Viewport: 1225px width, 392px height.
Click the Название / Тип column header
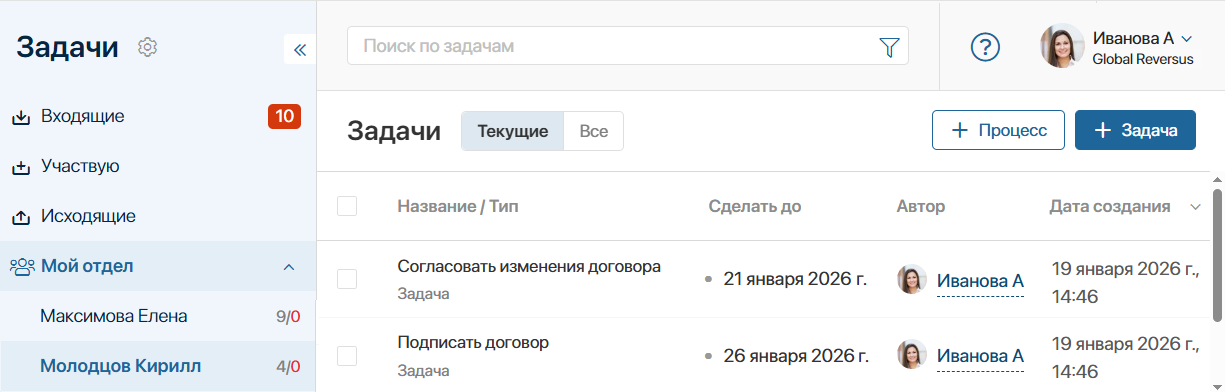click(x=458, y=207)
